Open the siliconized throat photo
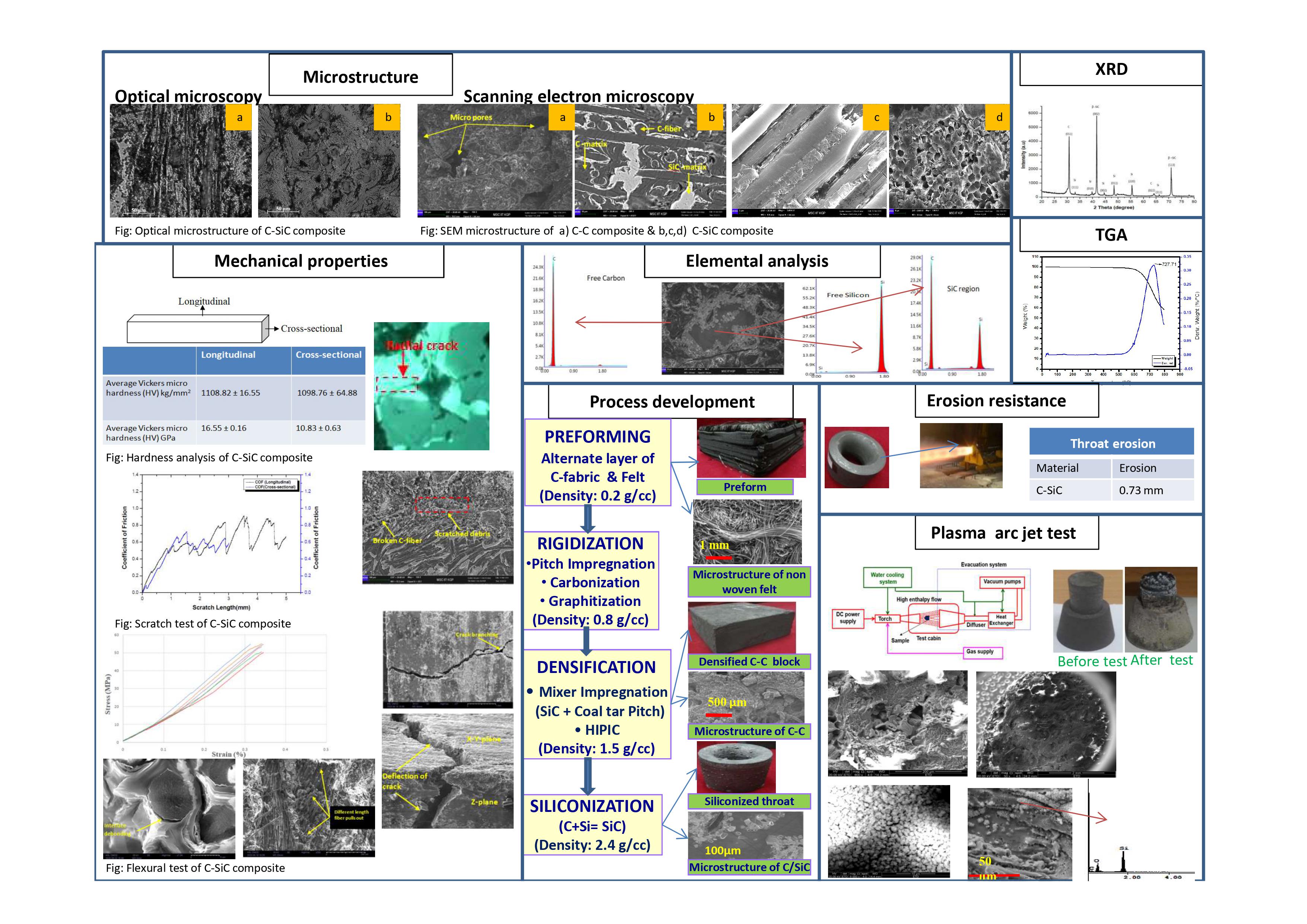This screenshot has height=924, width=1307. pyautogui.click(x=736, y=767)
